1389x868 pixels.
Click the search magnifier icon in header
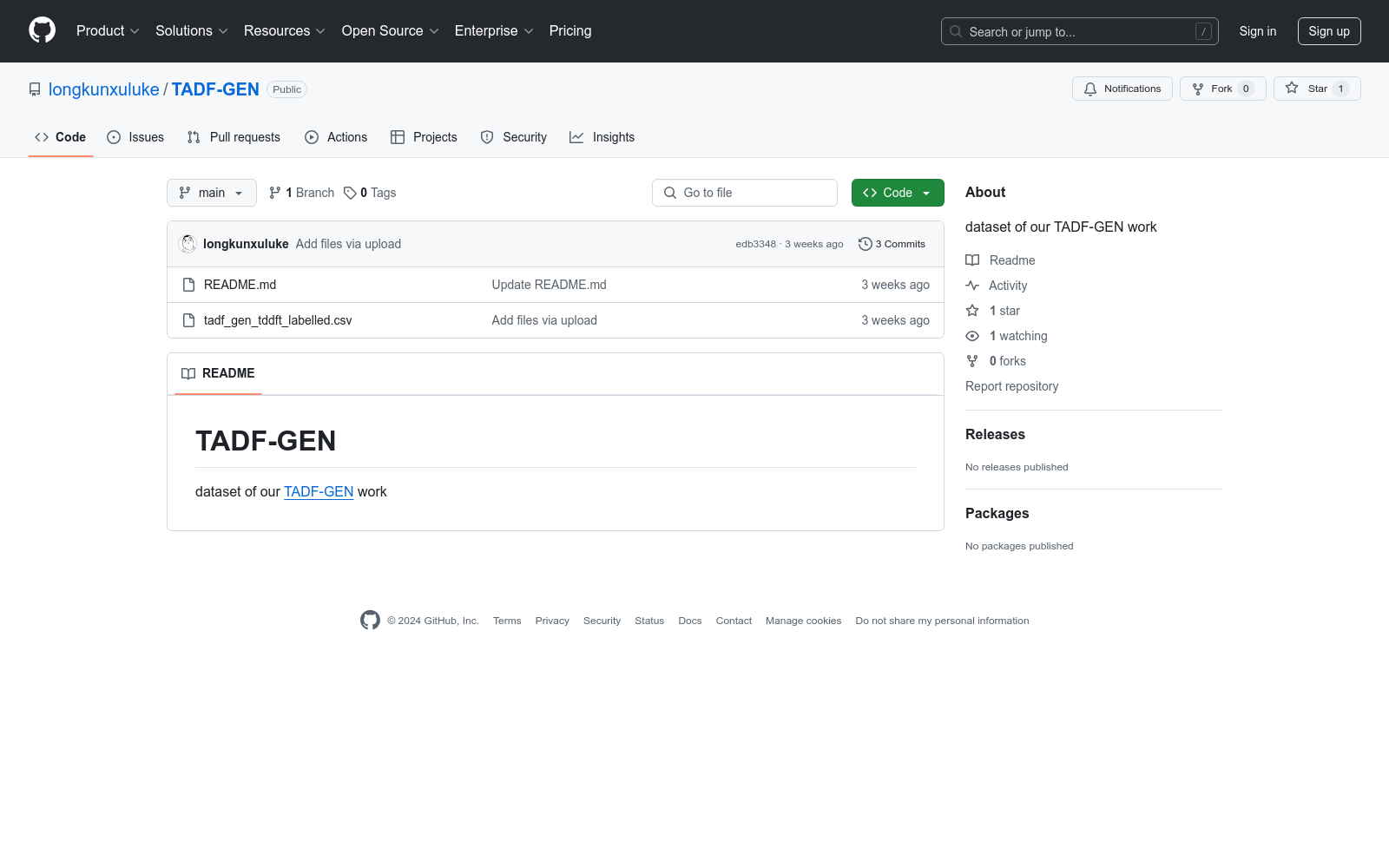[x=956, y=31]
